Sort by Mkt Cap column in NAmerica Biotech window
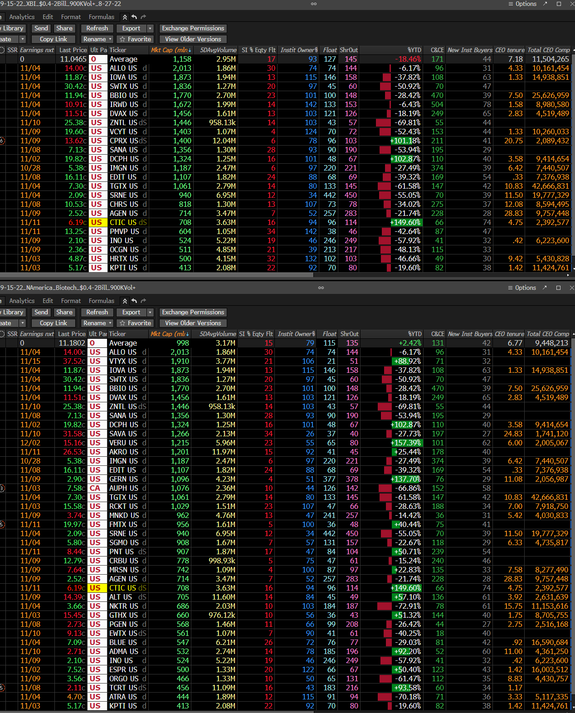Image resolution: width=575 pixels, height=713 pixels. tap(171, 334)
